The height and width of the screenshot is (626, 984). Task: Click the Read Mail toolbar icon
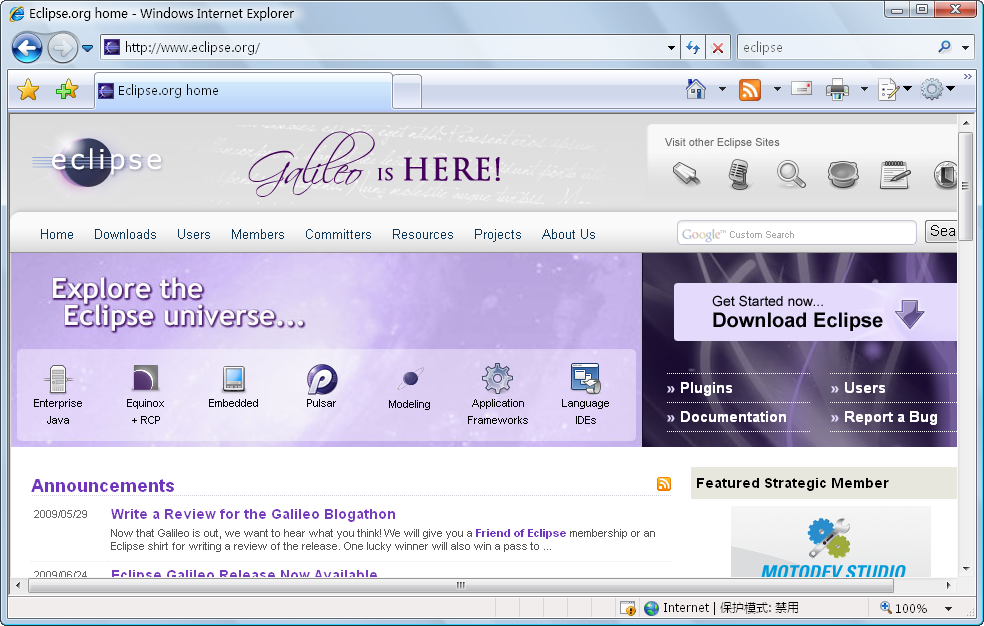(801, 89)
